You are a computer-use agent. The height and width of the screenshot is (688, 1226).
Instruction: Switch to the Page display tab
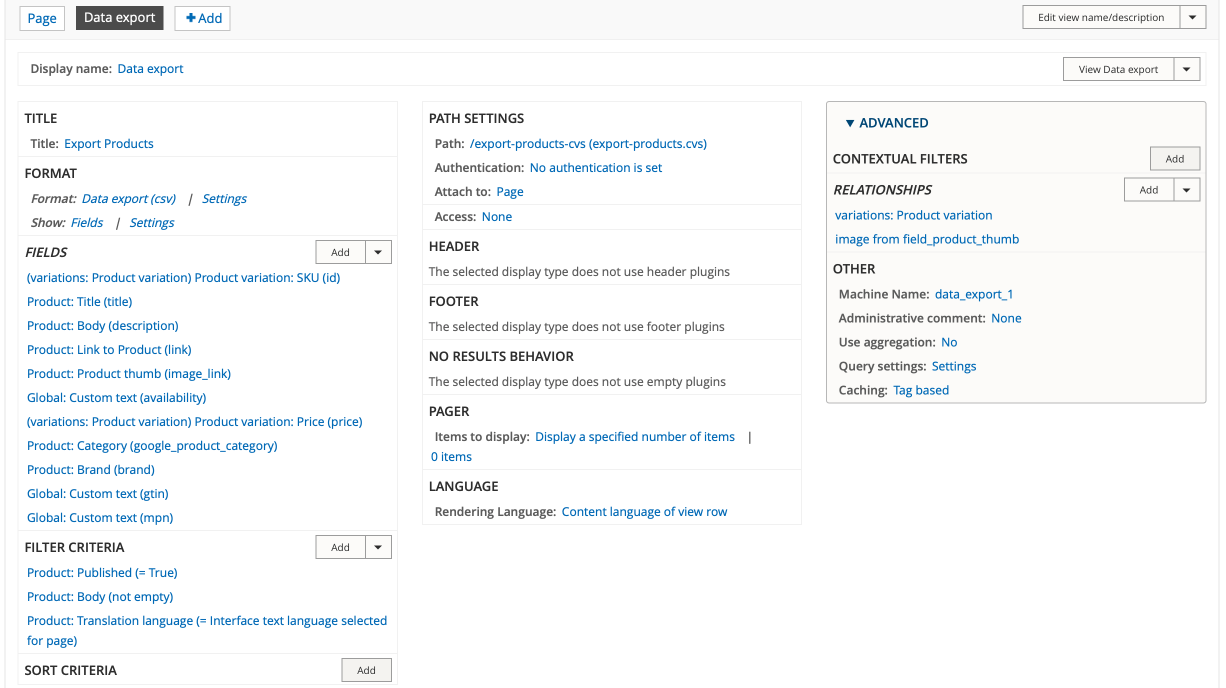coord(41,18)
